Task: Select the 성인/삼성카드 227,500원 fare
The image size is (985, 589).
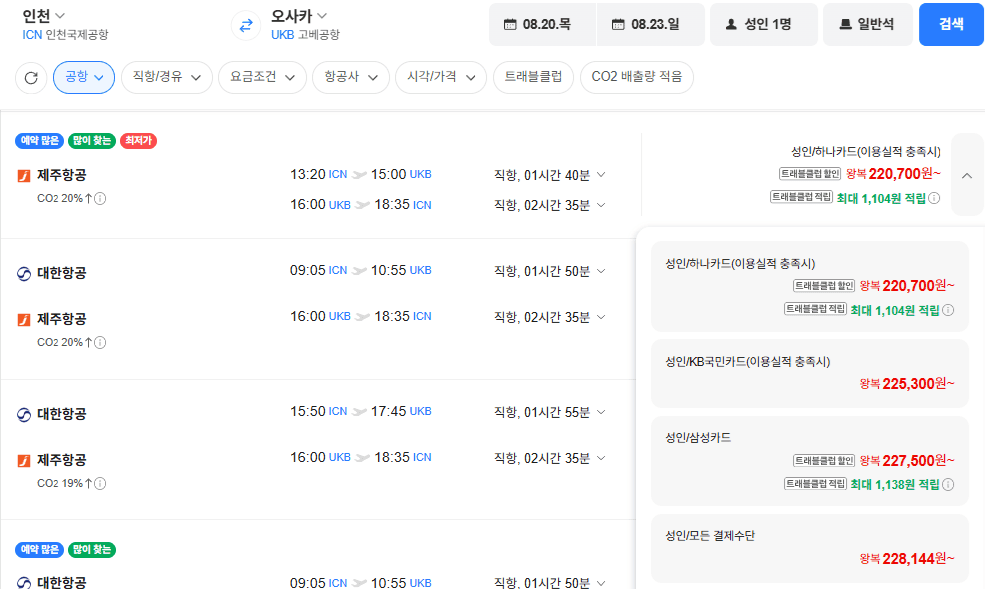Action: tap(810, 461)
